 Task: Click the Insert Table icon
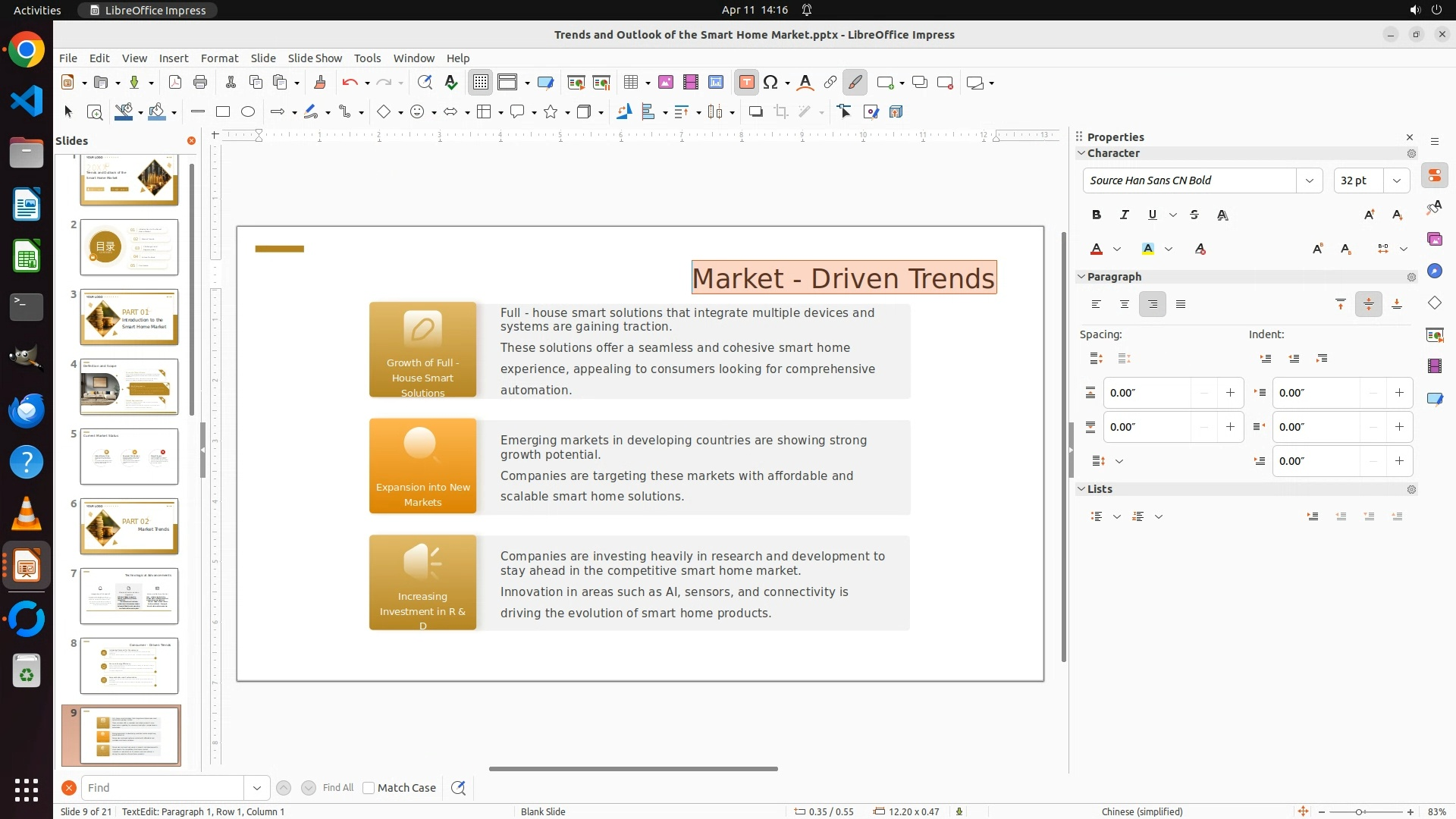pos(631,83)
